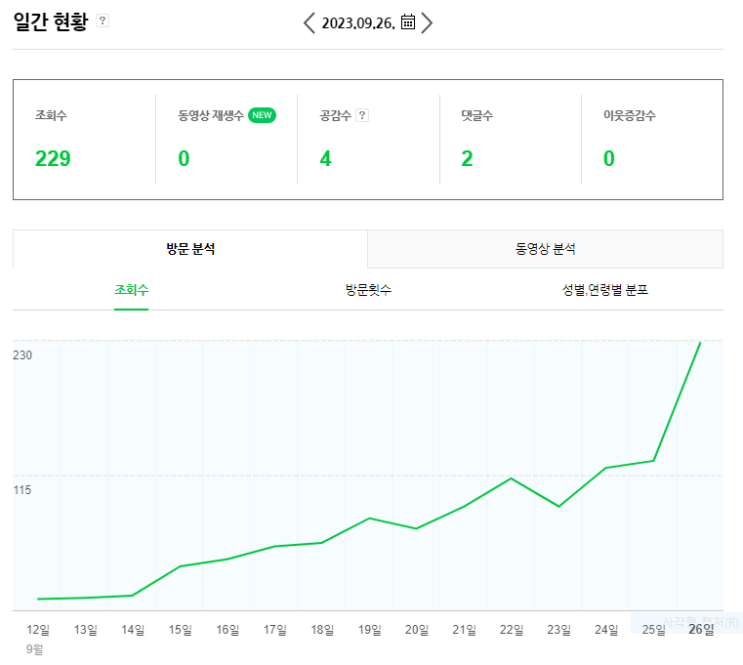Click the 댓글수 value 2
743x665 pixels.
coord(467,158)
